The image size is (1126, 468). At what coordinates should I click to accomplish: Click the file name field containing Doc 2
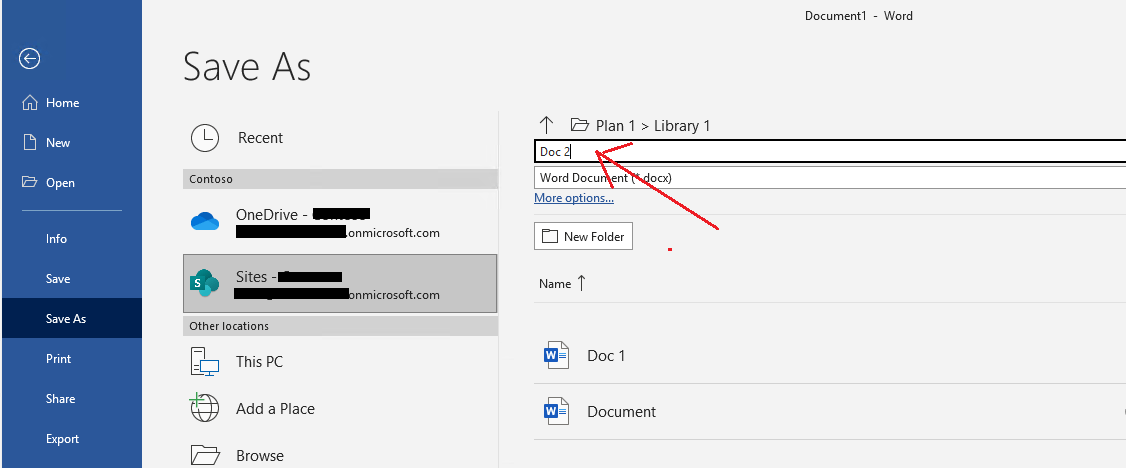830,151
